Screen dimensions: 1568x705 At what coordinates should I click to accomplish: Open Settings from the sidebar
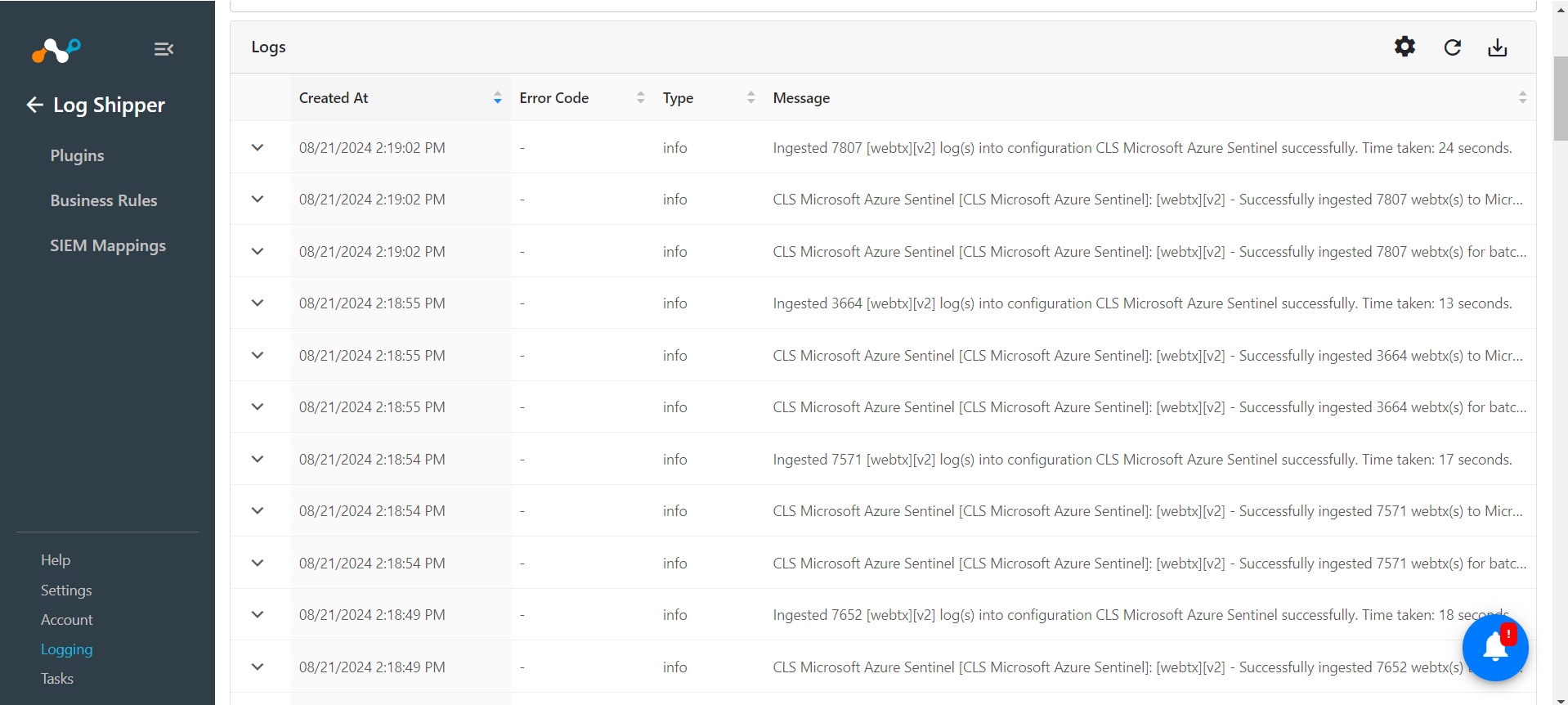pyautogui.click(x=66, y=590)
